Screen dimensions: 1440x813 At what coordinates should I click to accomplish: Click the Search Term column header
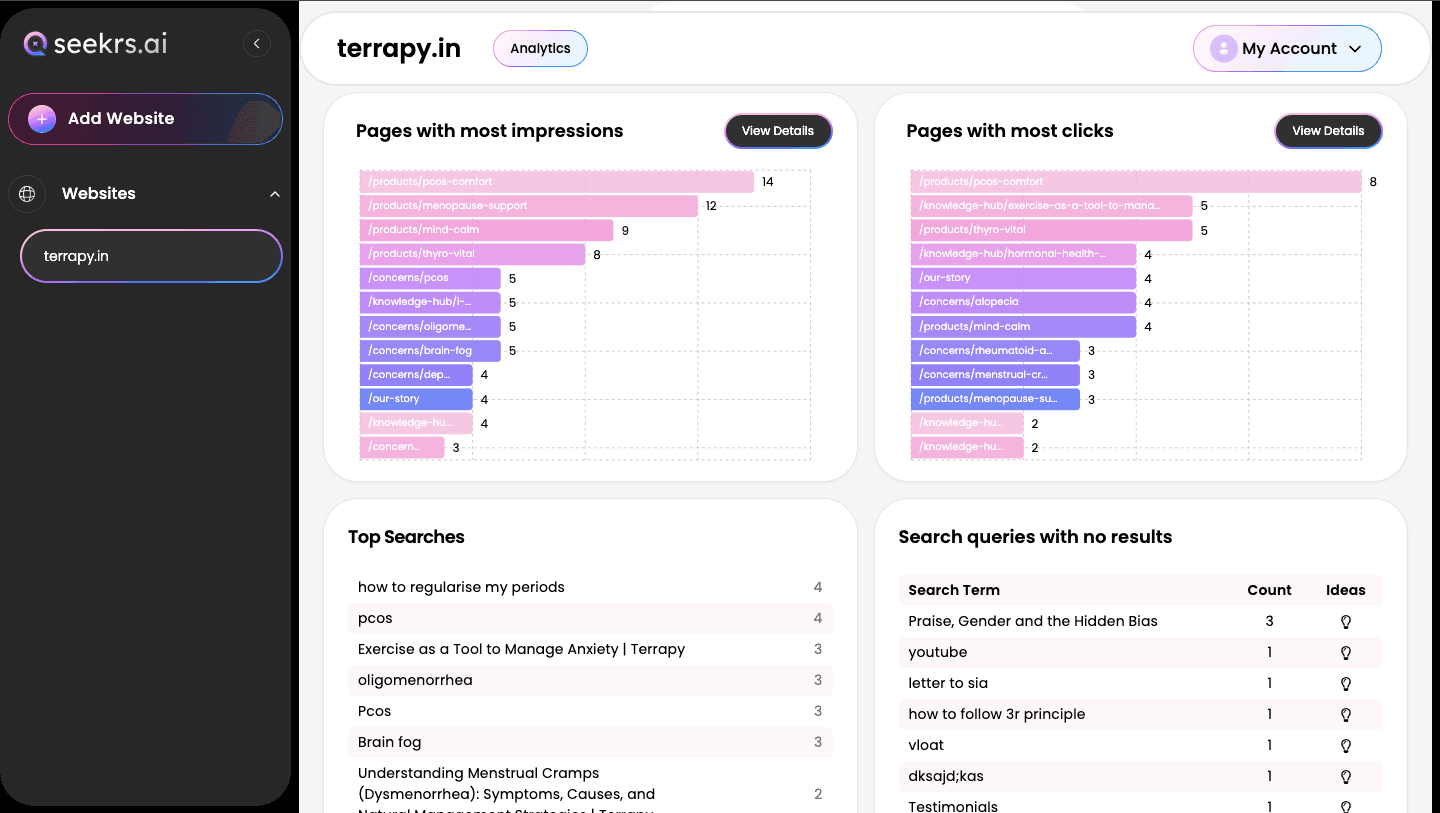tap(954, 590)
